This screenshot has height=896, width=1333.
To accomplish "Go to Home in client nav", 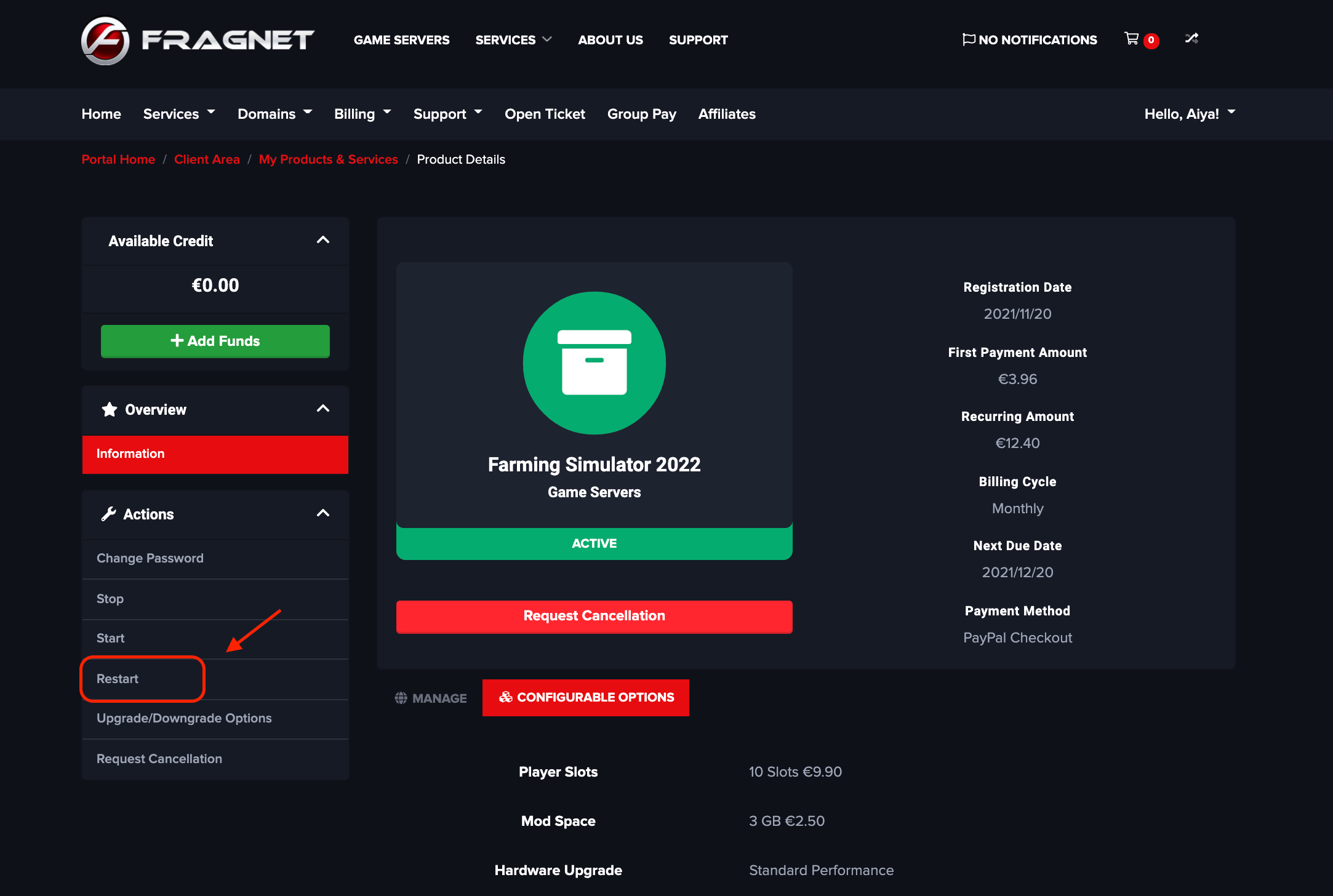I will coord(102,114).
